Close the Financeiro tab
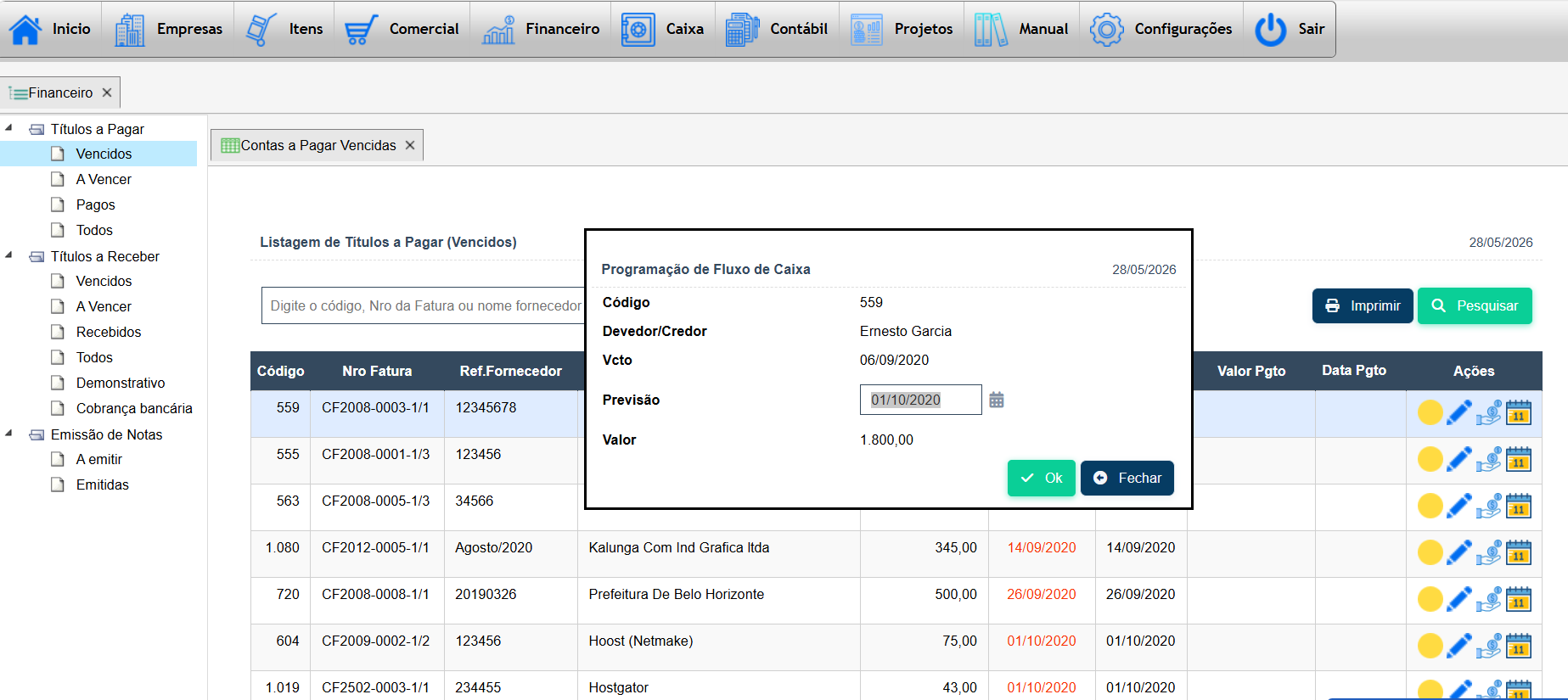The height and width of the screenshot is (700, 1568). tap(107, 92)
